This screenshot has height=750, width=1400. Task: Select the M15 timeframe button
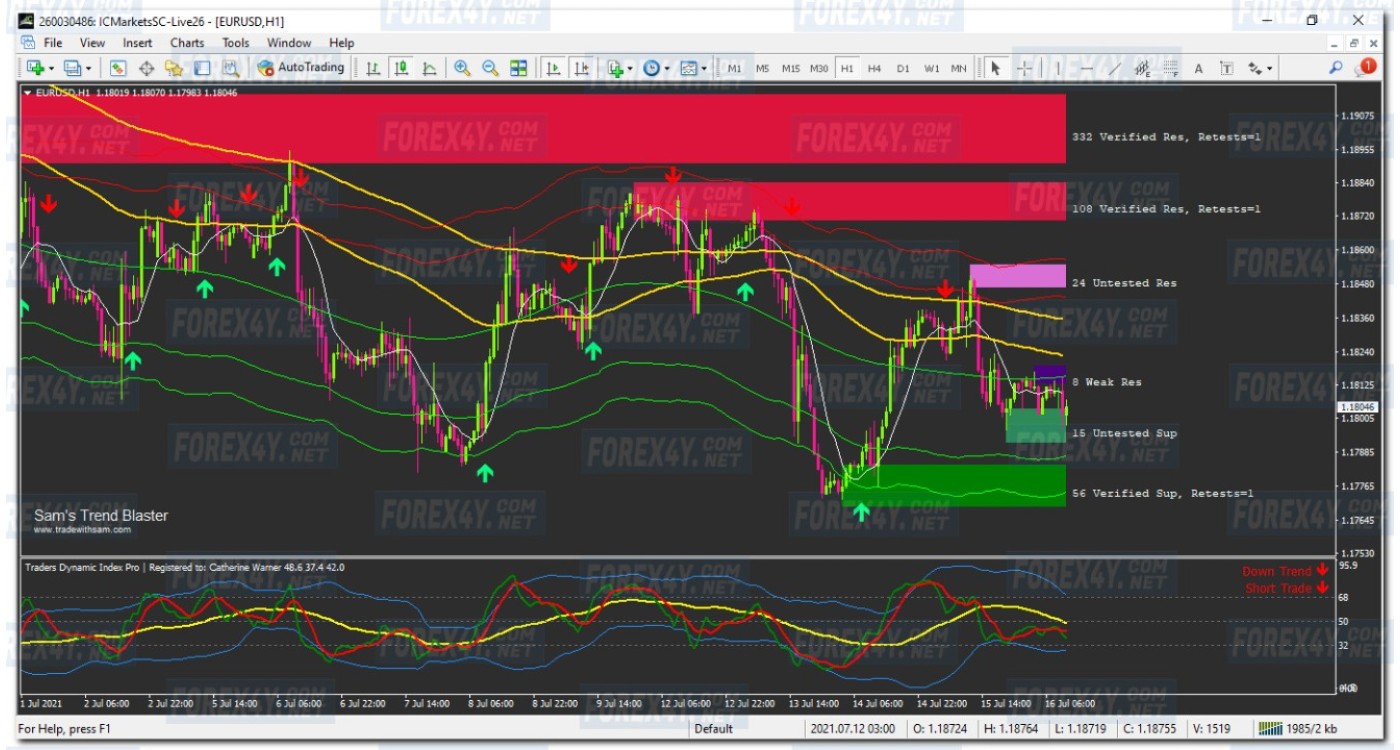point(790,68)
